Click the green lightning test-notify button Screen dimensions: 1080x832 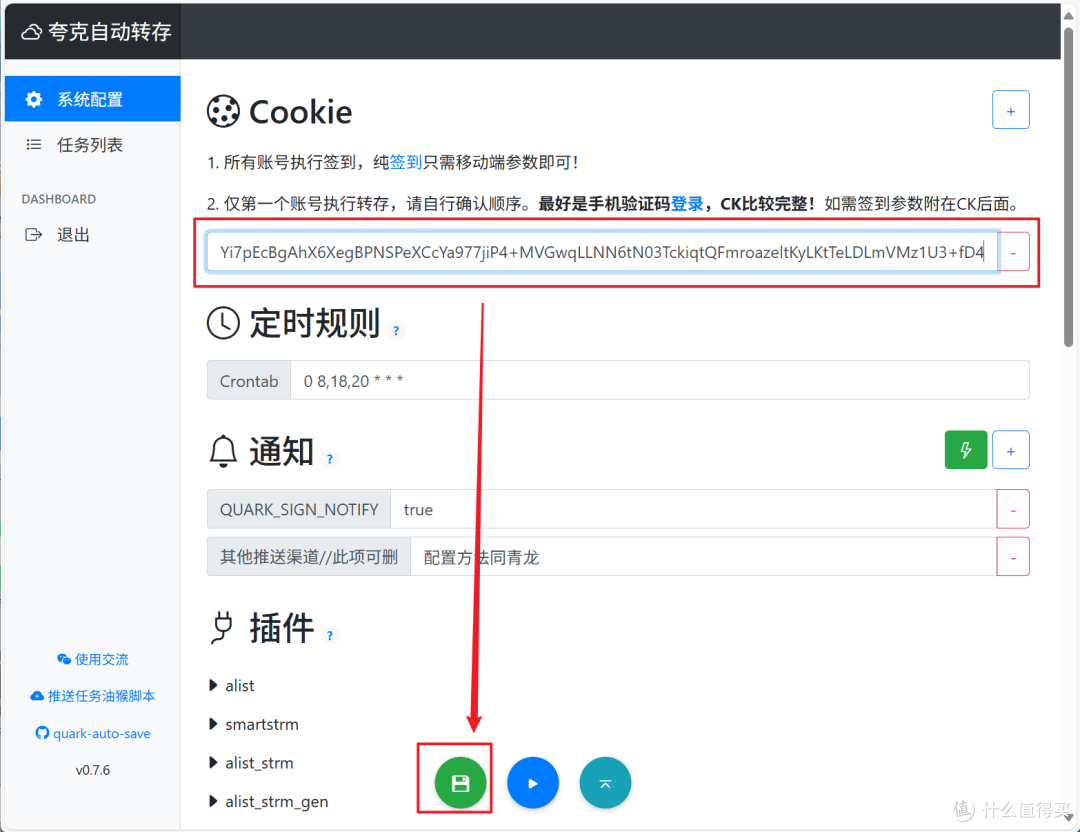966,450
